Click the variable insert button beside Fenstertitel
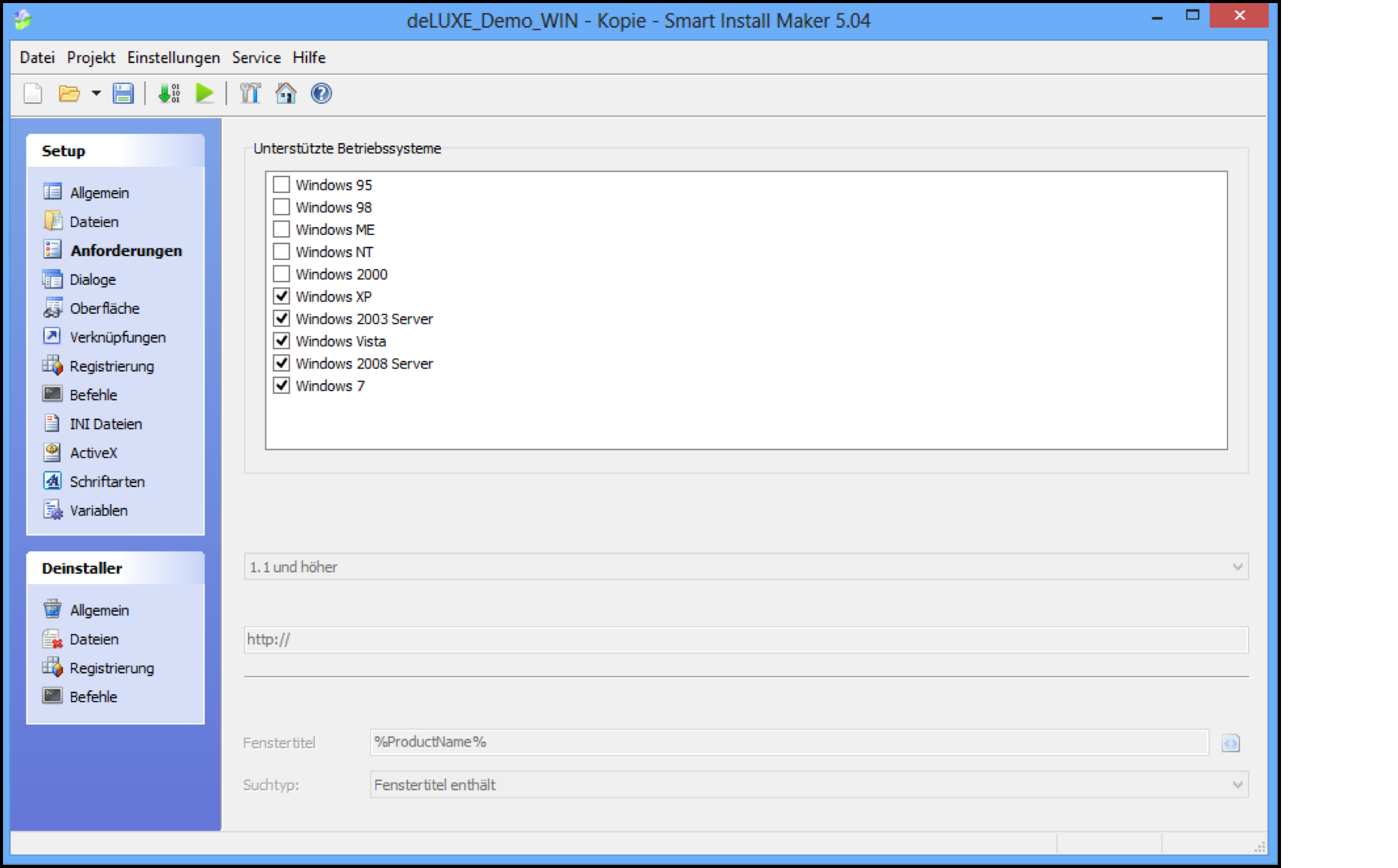This screenshot has height=868, width=1398. coord(1230,743)
